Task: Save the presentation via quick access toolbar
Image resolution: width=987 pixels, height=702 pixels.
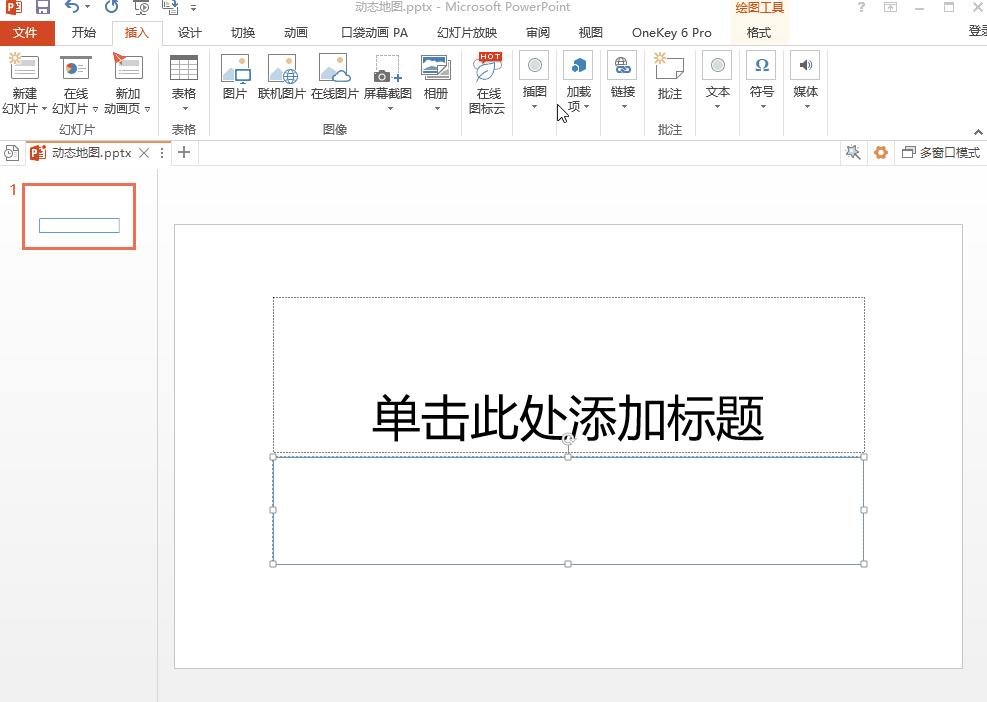Action: click(x=44, y=8)
